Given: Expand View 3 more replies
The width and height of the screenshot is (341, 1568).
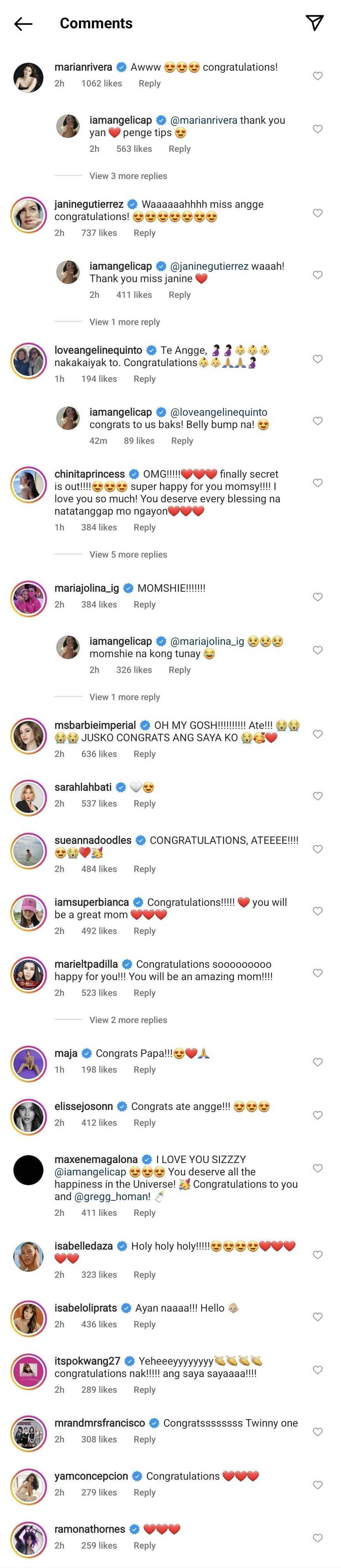Looking at the screenshot, I should tap(128, 176).
